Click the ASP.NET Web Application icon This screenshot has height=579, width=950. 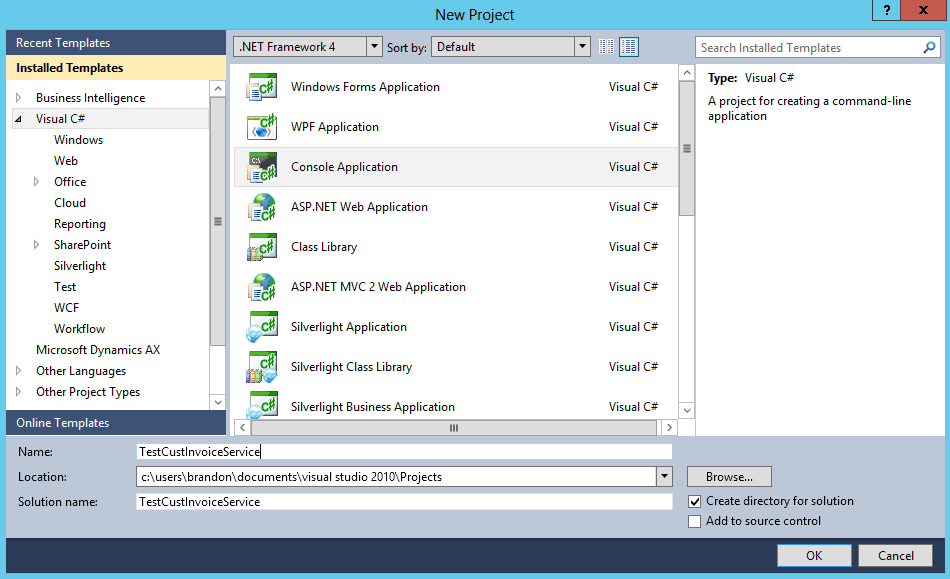(262, 207)
